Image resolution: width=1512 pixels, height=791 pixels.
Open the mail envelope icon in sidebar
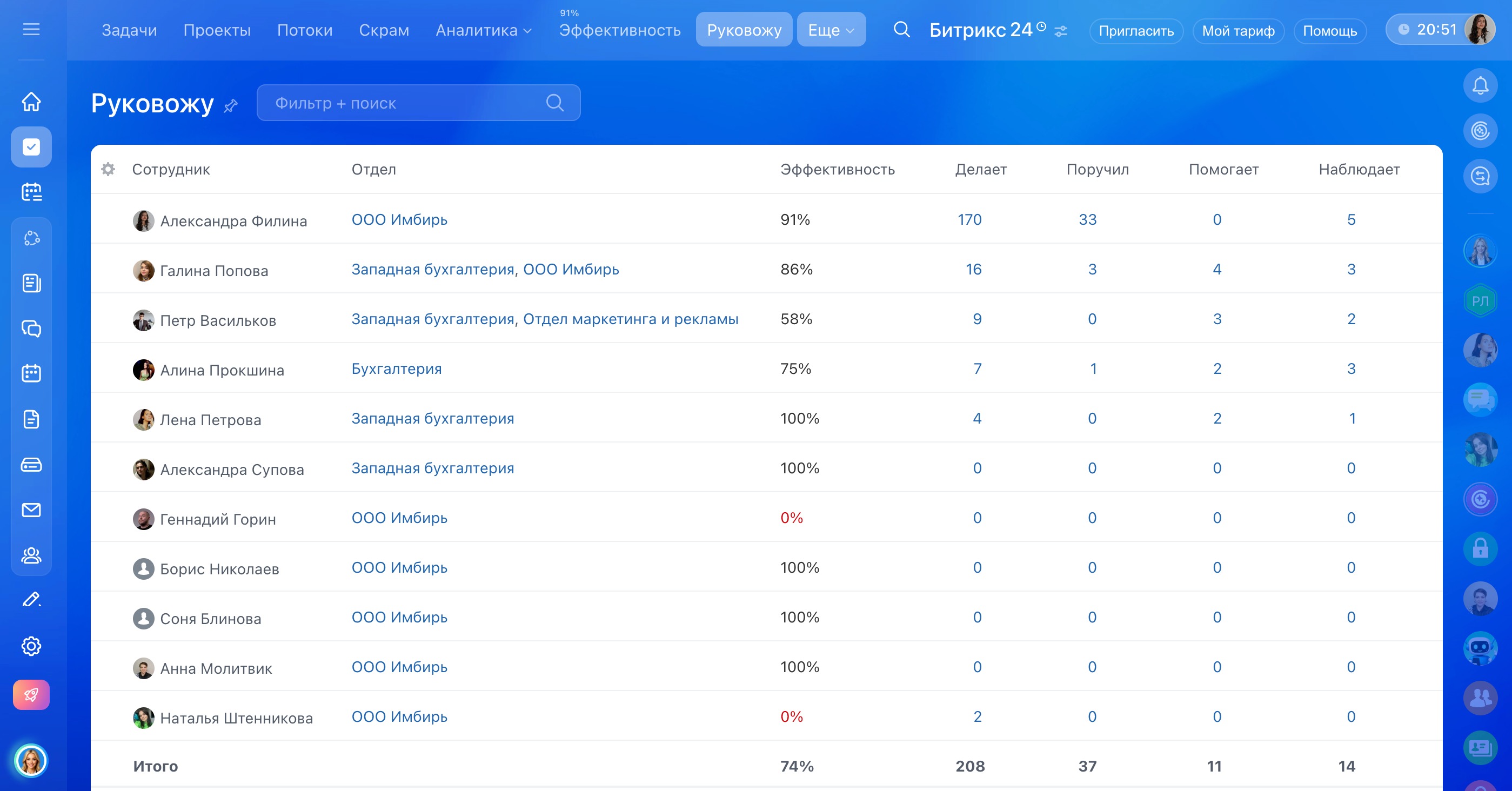click(31, 510)
